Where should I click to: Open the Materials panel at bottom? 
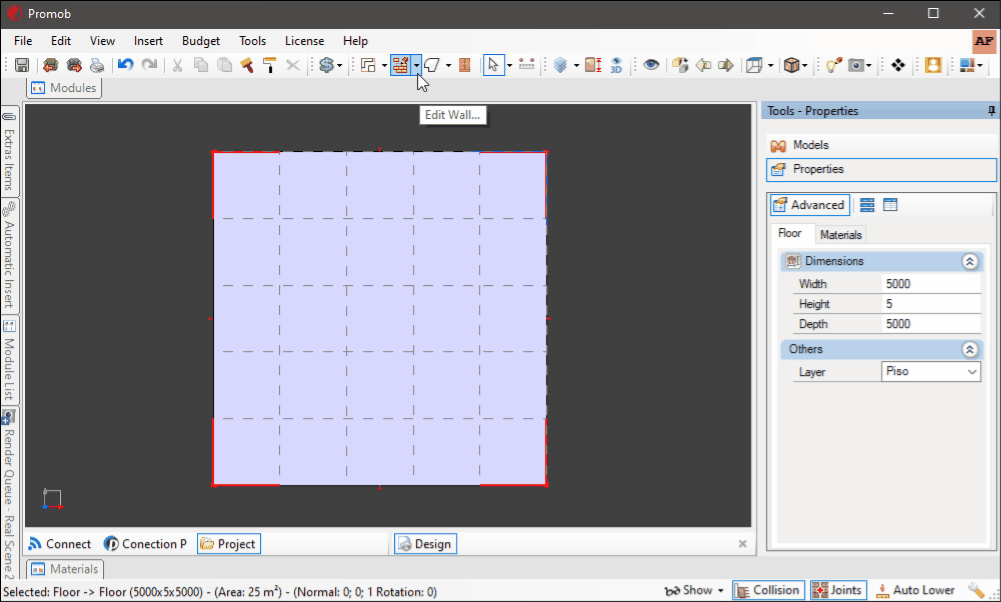64,569
